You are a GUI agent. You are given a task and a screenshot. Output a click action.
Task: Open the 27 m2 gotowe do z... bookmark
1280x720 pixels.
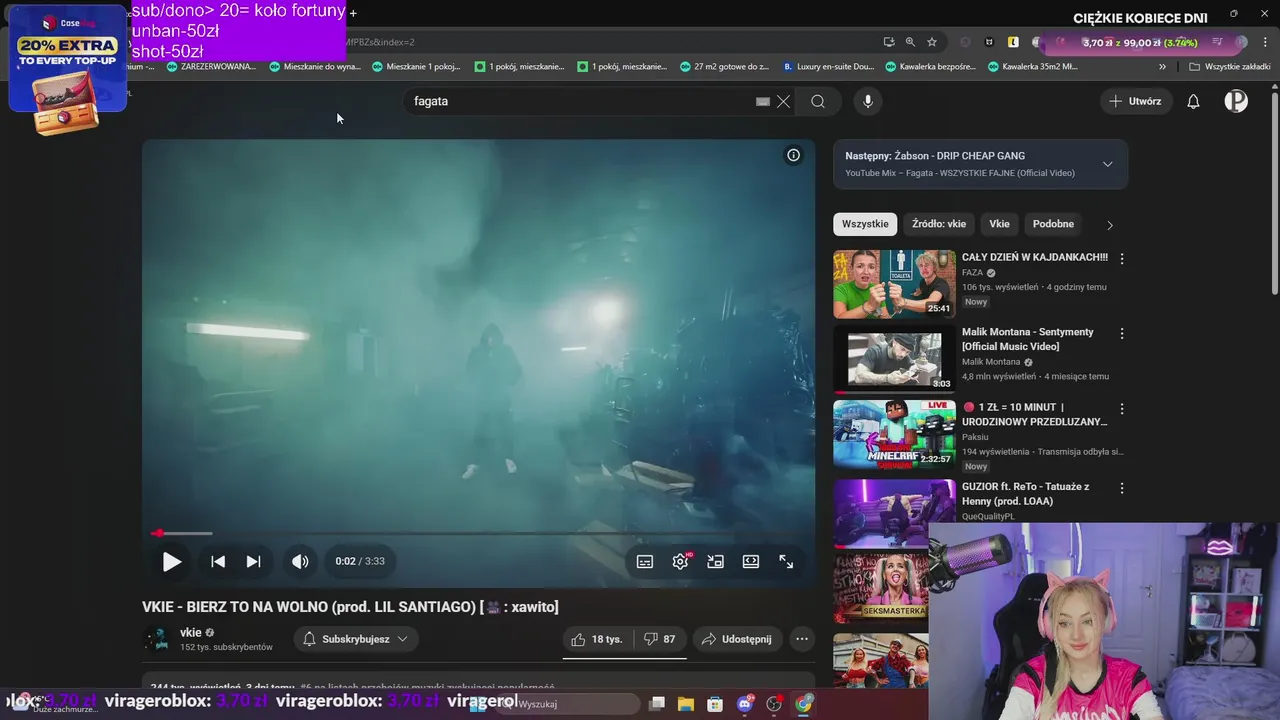tap(724, 67)
